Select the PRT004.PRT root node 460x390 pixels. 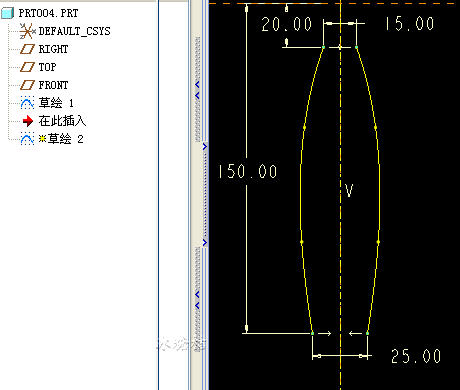pos(48,13)
